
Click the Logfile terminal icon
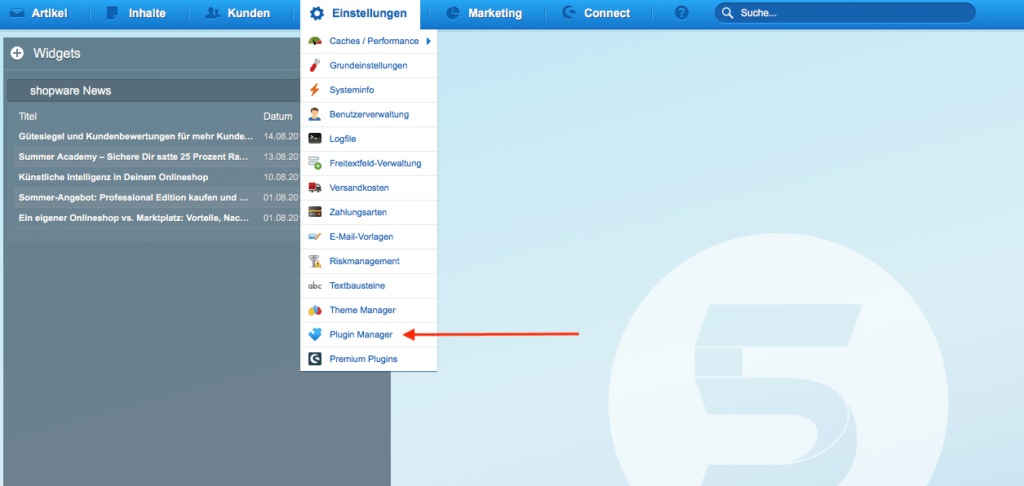315,138
